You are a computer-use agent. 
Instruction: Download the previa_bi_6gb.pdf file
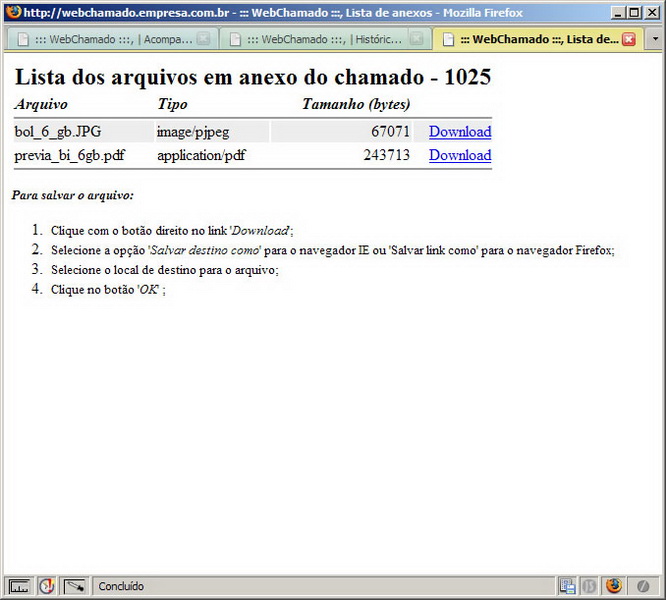click(459, 155)
